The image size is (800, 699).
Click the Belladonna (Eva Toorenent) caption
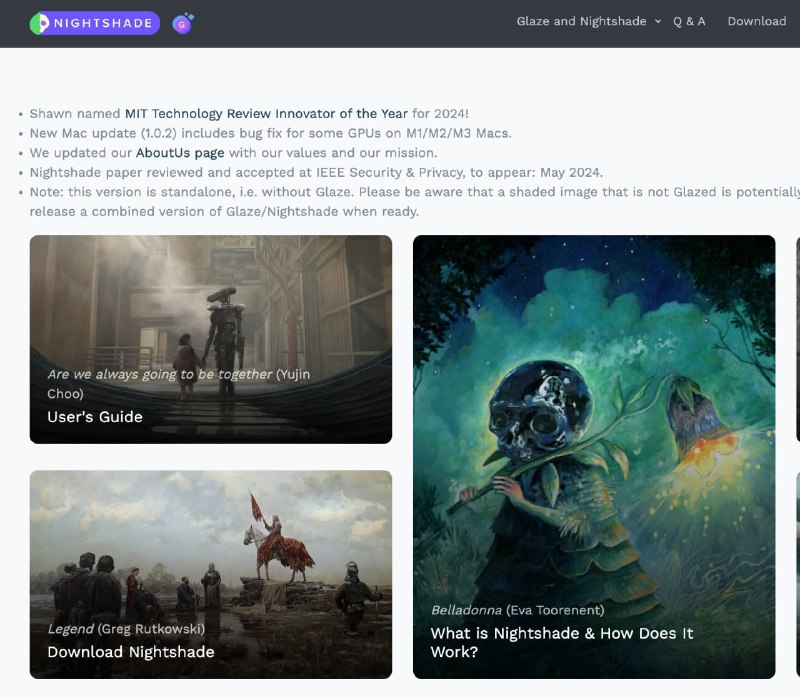(517, 610)
